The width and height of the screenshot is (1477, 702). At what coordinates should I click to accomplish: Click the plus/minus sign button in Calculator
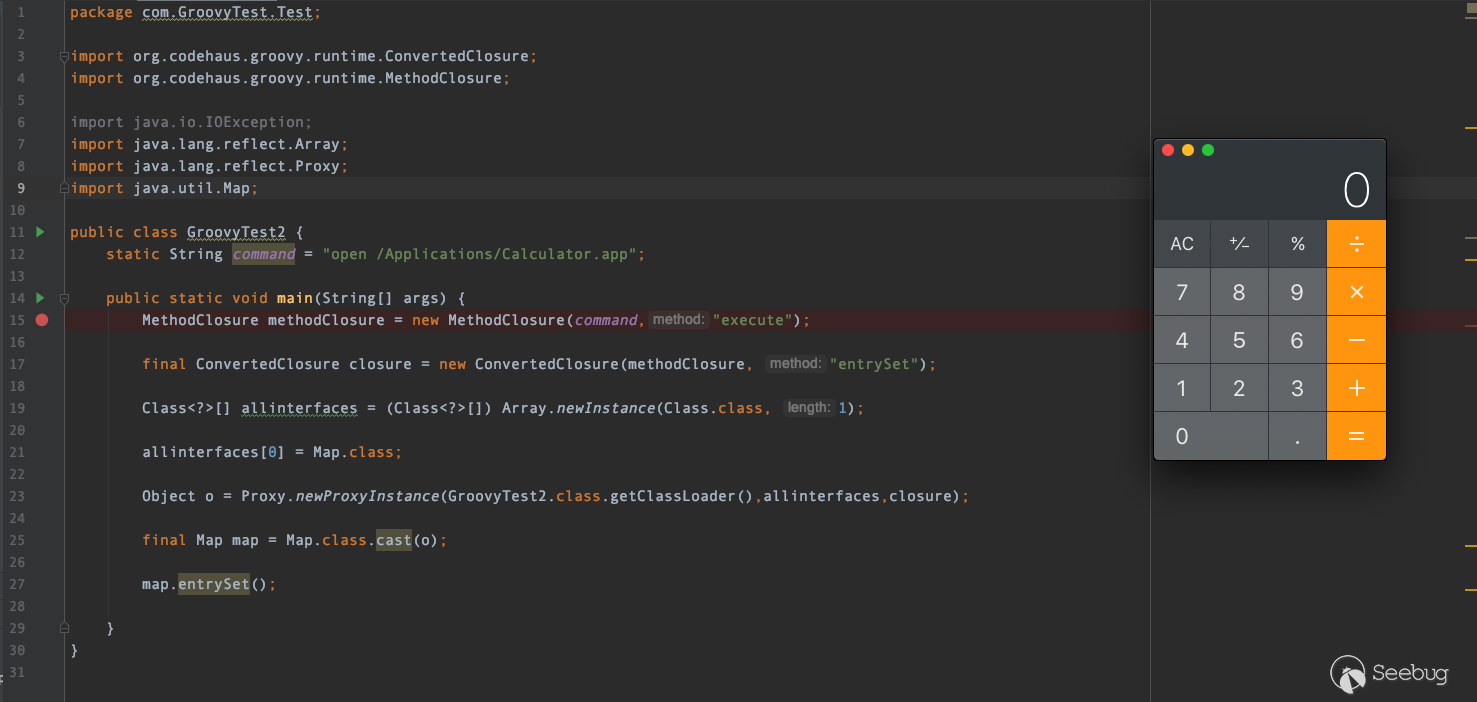click(x=1239, y=244)
